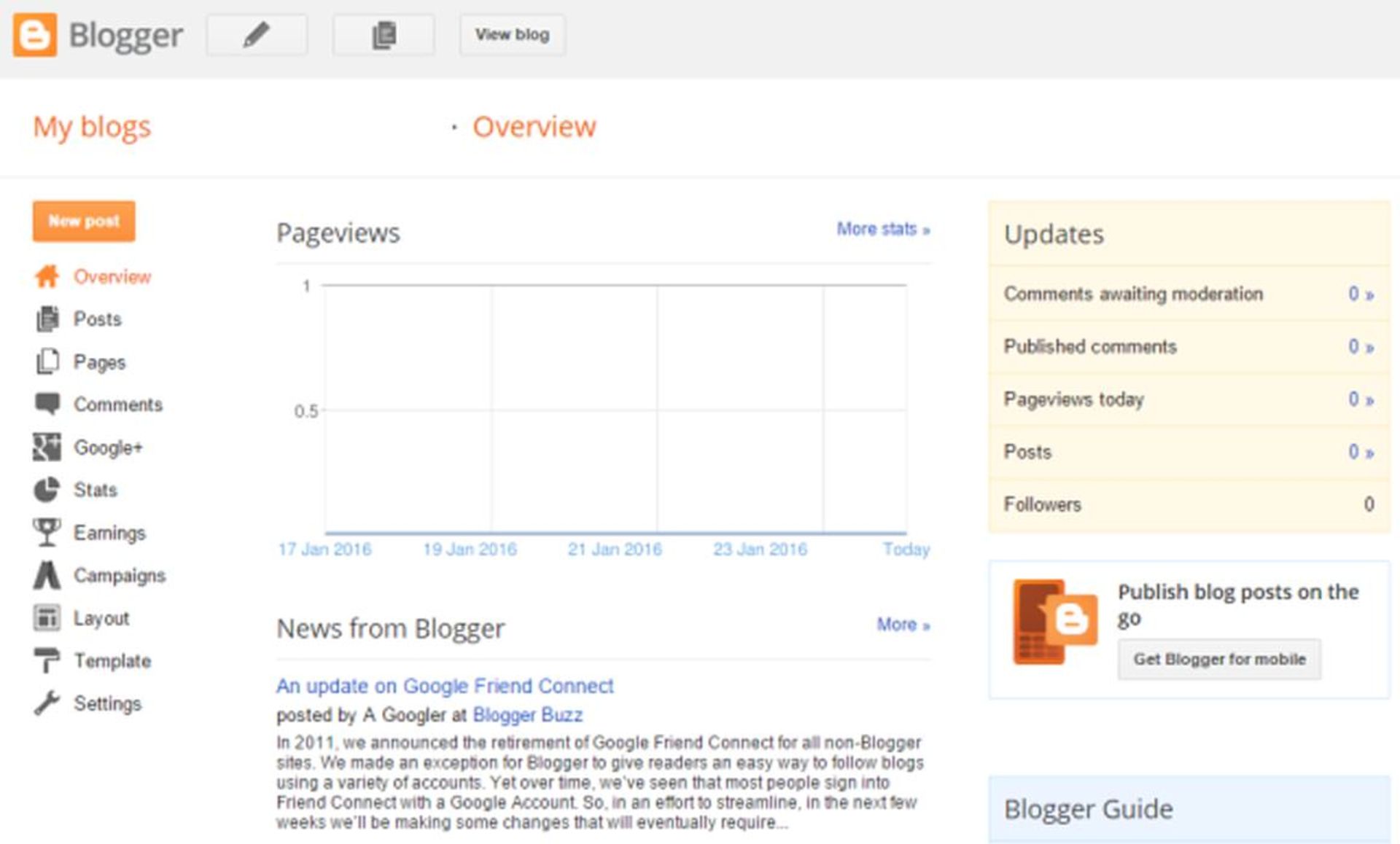Click the Blogger logo icon
1400x844 pixels.
coord(34,35)
